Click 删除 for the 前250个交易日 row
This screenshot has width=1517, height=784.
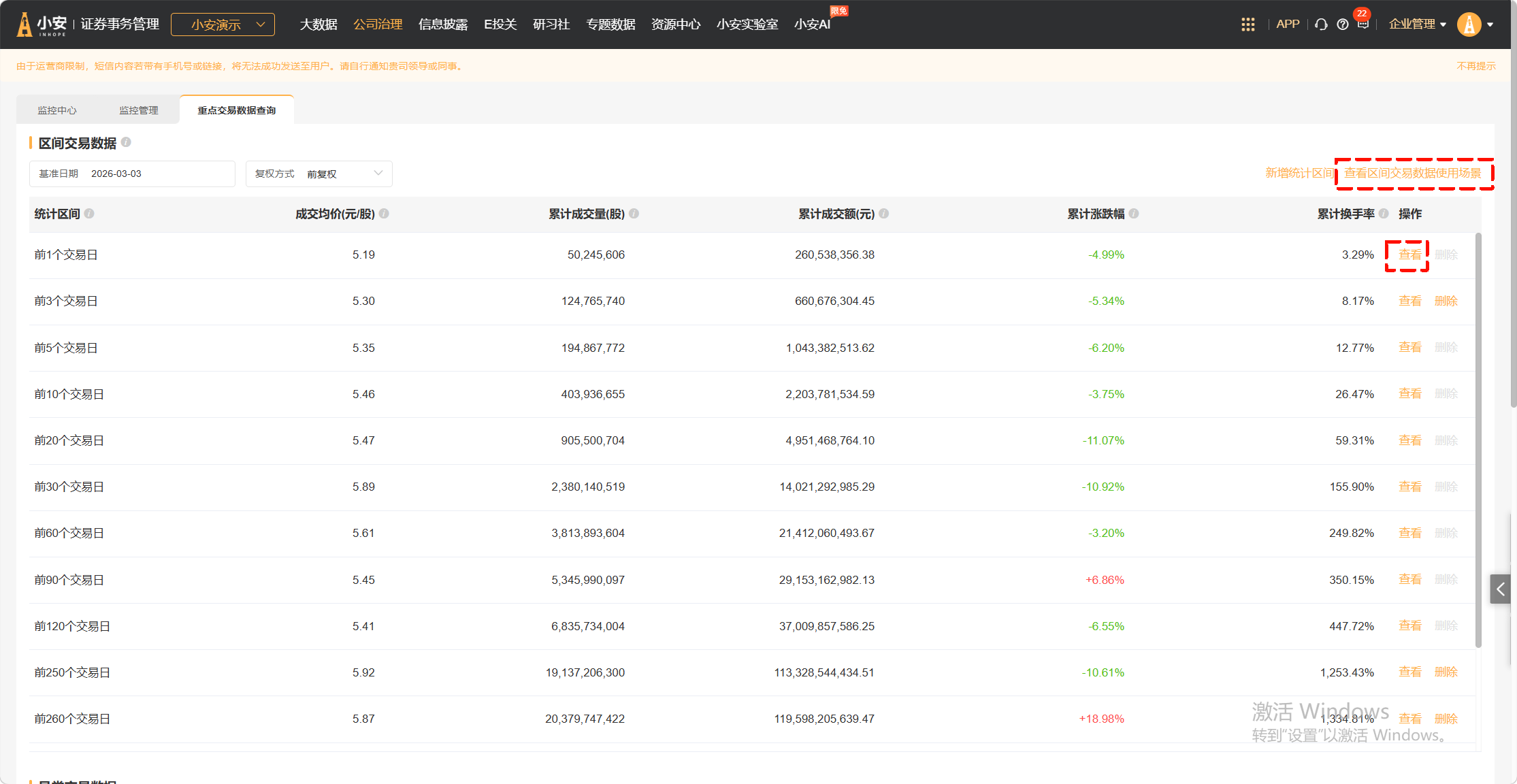click(1446, 672)
